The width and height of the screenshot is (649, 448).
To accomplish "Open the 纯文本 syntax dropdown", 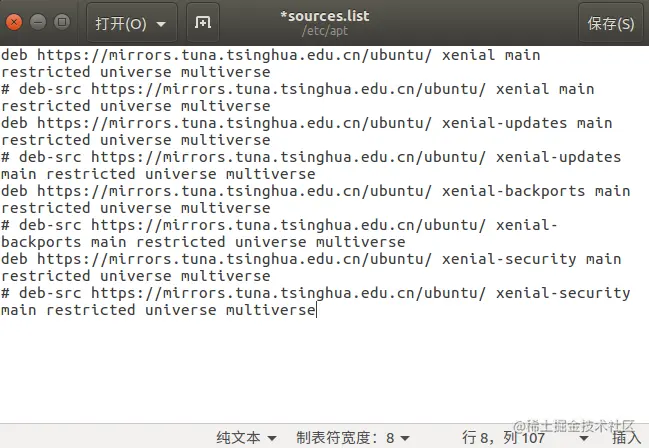I will [246, 438].
